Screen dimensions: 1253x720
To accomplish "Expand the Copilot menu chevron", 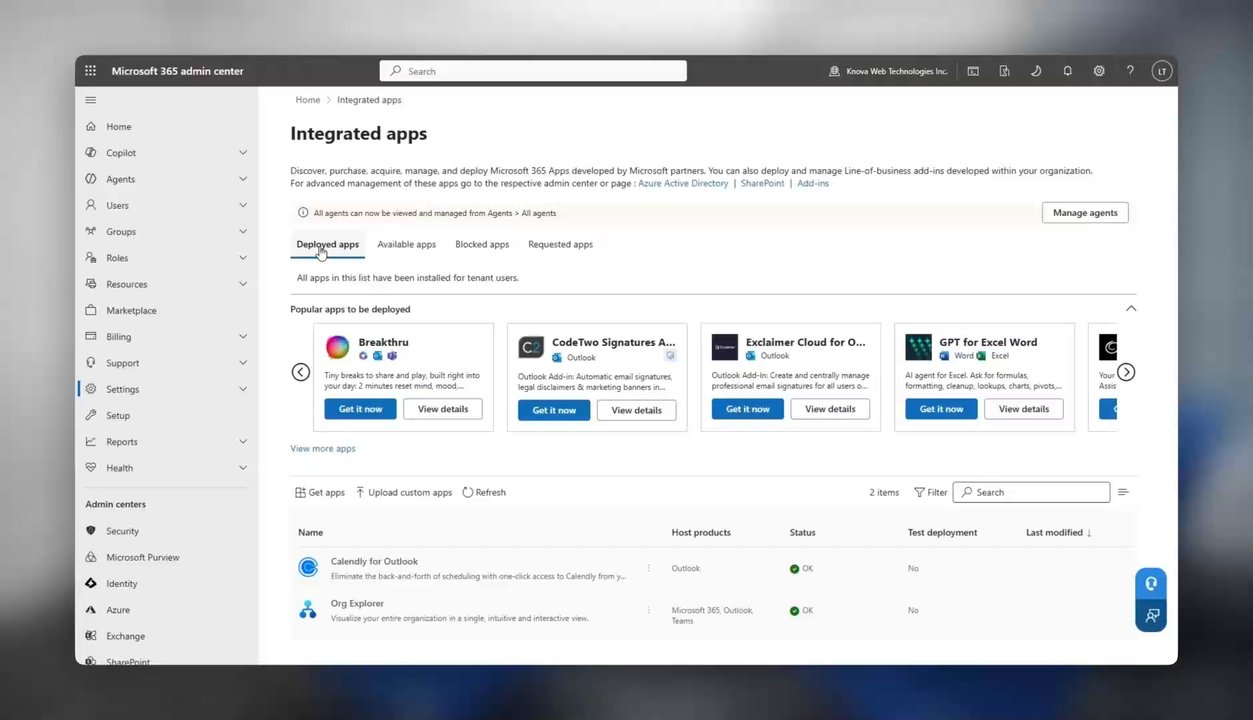I will point(243,153).
